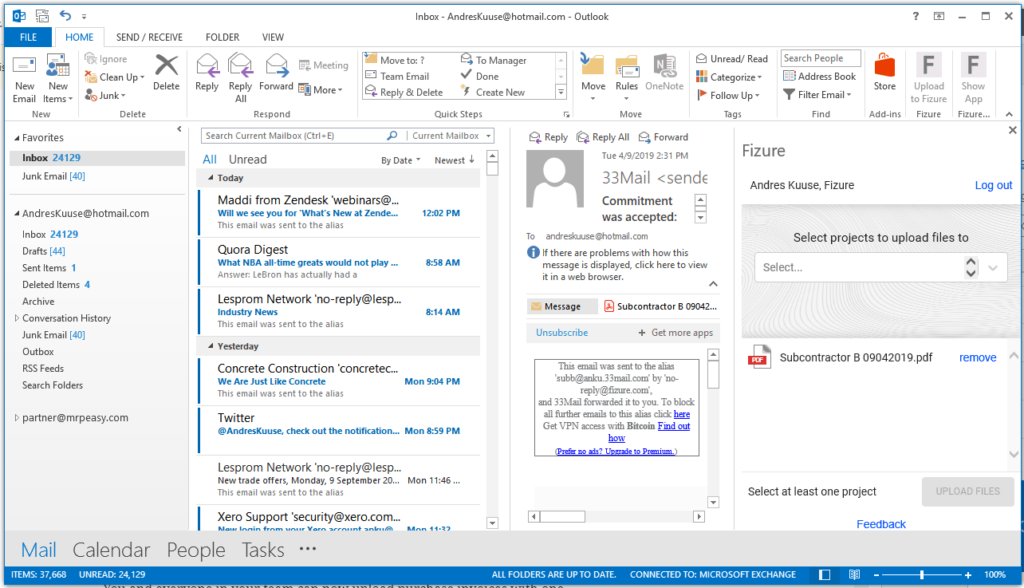Click the Search People field
The height and width of the screenshot is (588, 1024).
click(820, 58)
